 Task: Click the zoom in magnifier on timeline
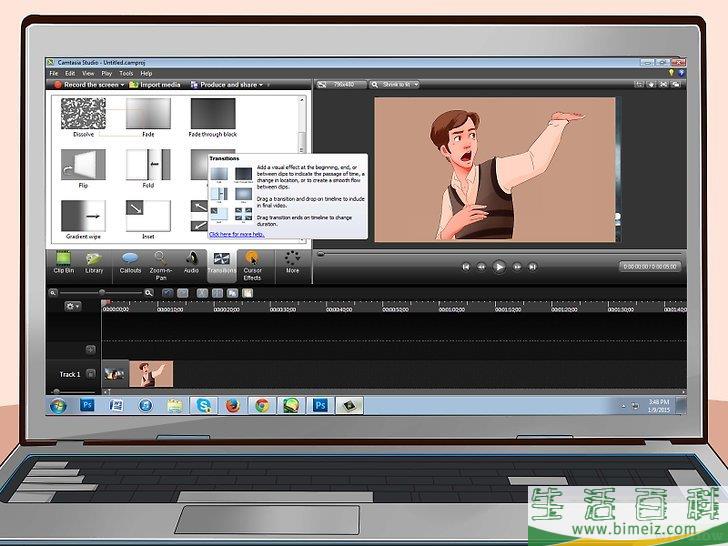click(149, 292)
